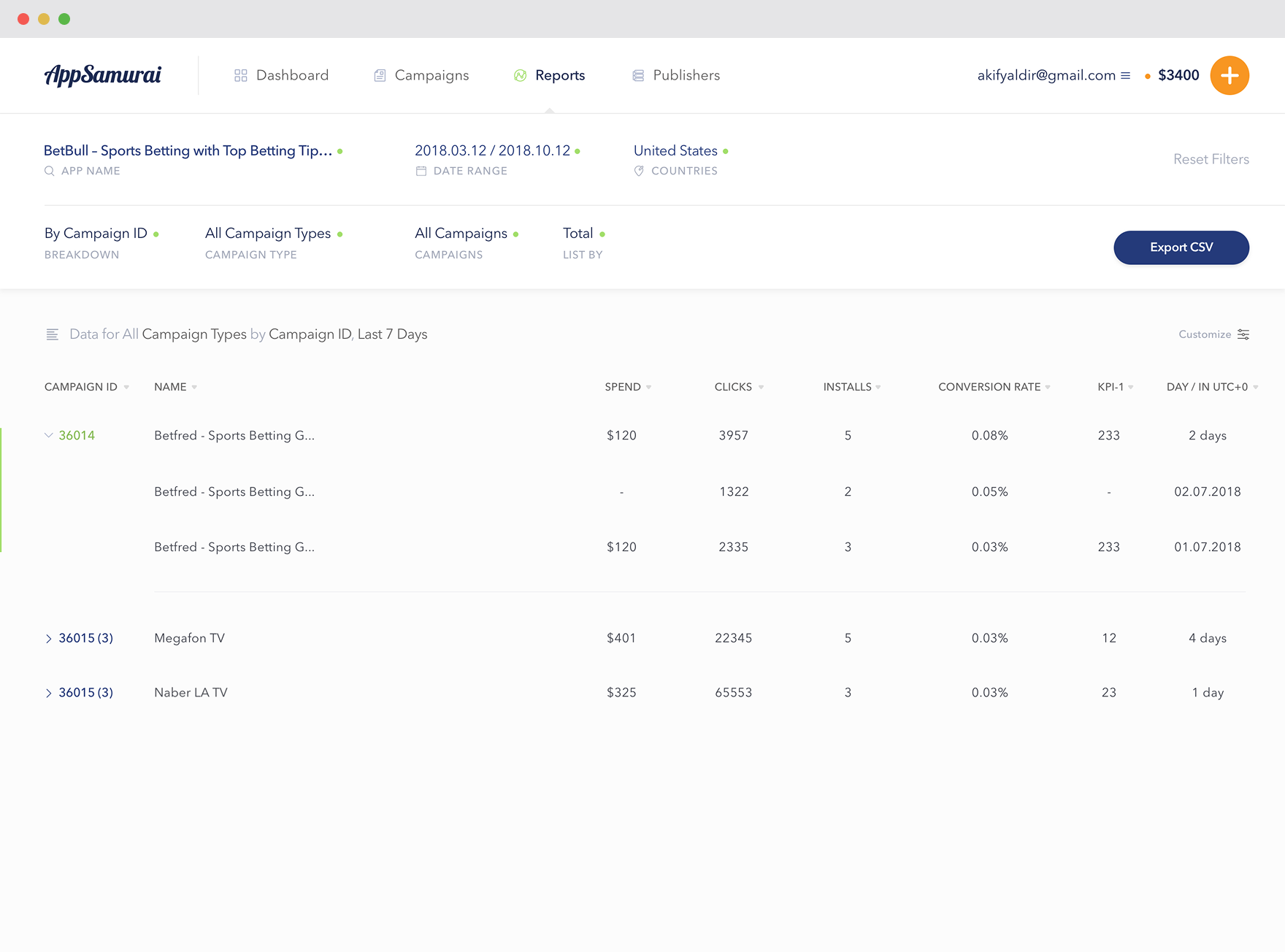Click campaign ID 36014
This screenshot has height=952, width=1285.
77,435
